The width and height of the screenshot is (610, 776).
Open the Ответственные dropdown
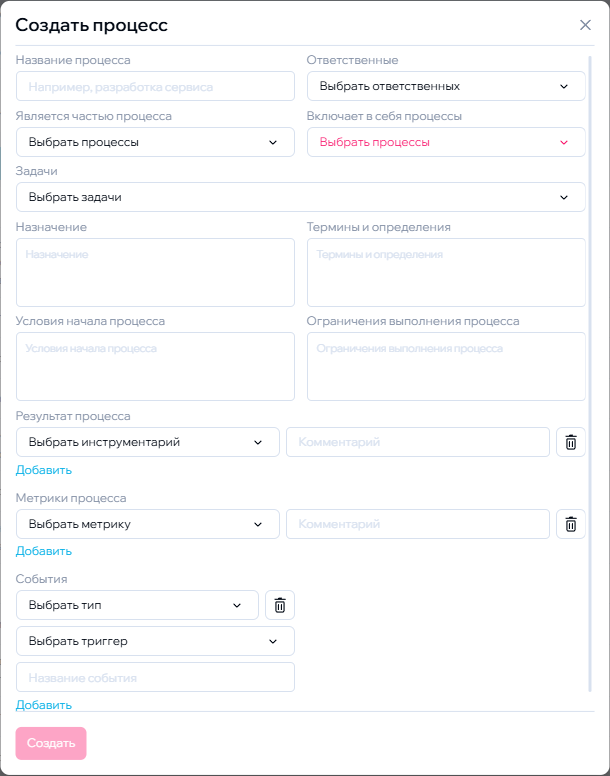pyautogui.click(x=446, y=86)
